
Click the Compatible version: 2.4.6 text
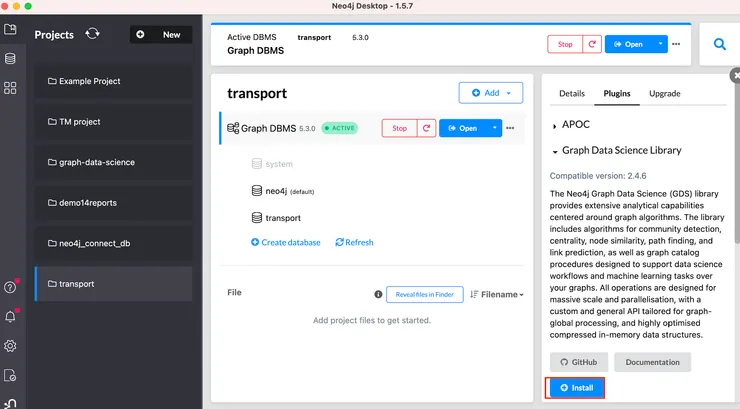pos(598,176)
